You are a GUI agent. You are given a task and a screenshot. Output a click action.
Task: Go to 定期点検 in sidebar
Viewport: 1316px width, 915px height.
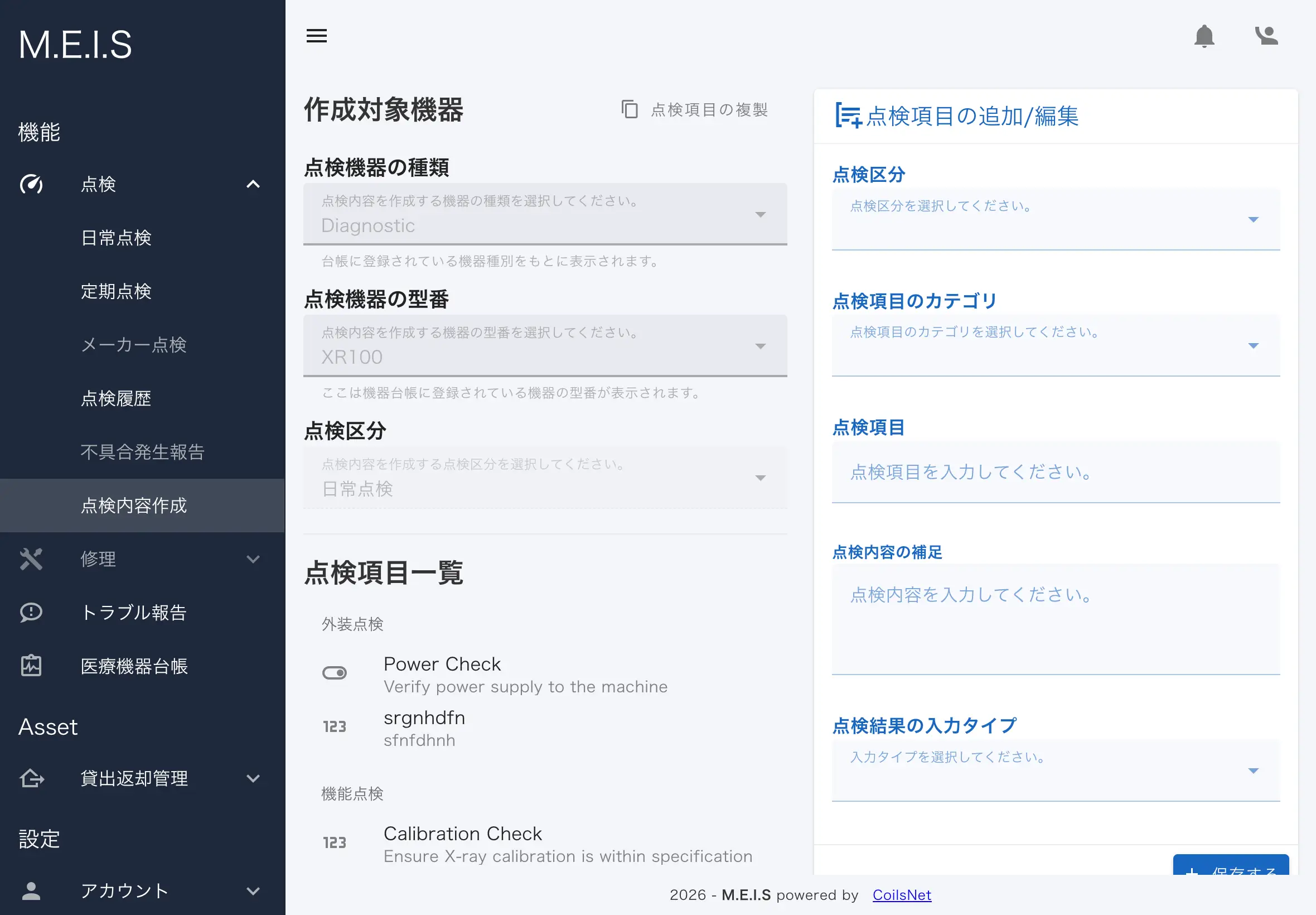(142, 291)
